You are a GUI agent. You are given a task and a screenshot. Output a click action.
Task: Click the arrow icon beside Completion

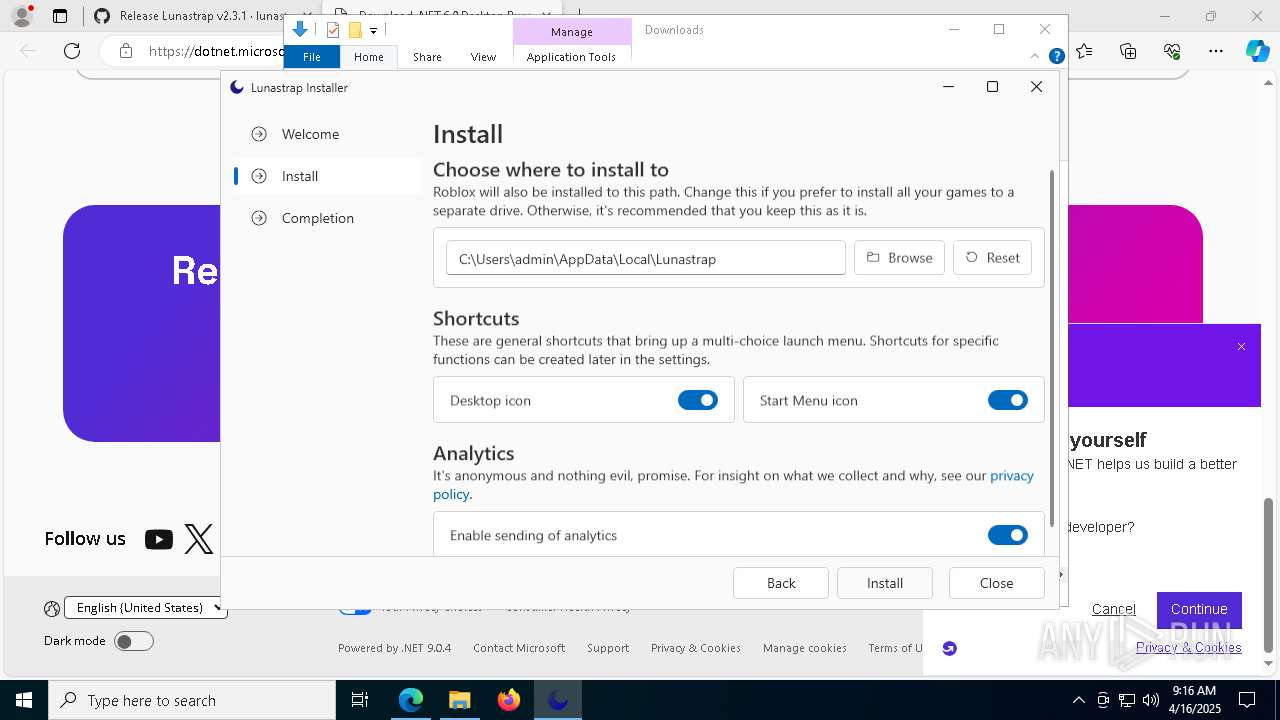pos(259,218)
